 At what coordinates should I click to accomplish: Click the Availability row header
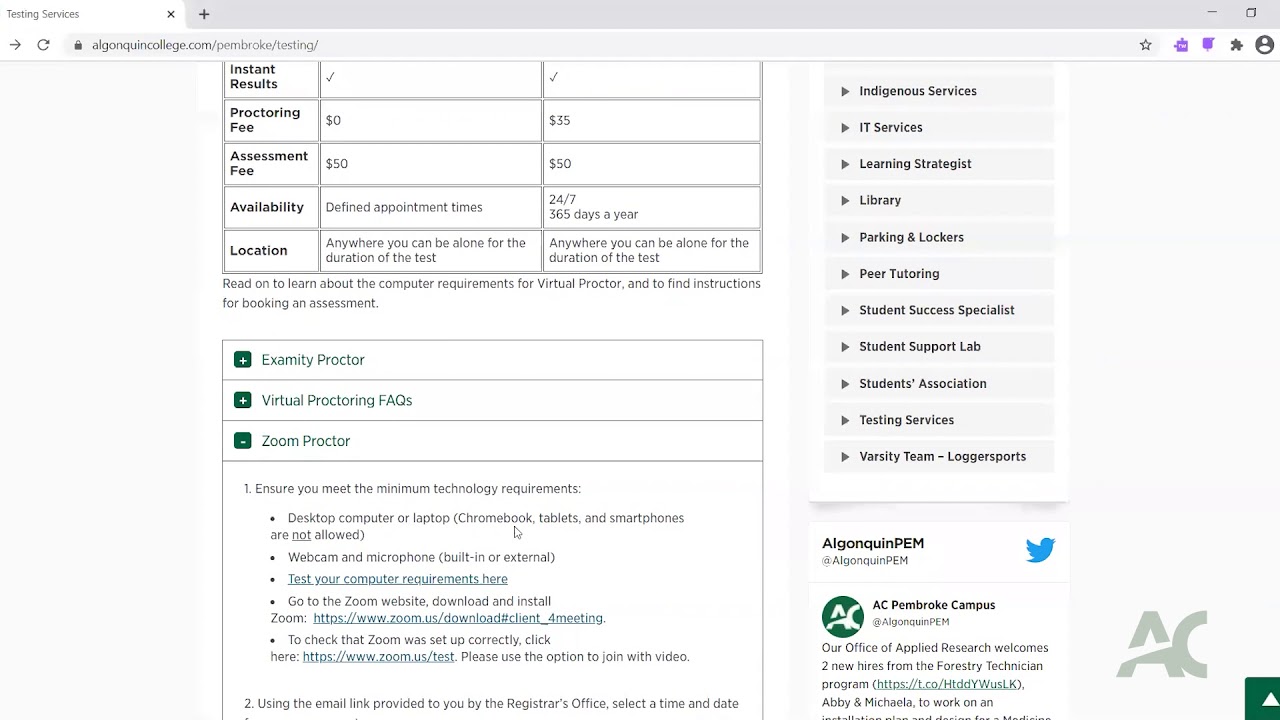[271, 207]
